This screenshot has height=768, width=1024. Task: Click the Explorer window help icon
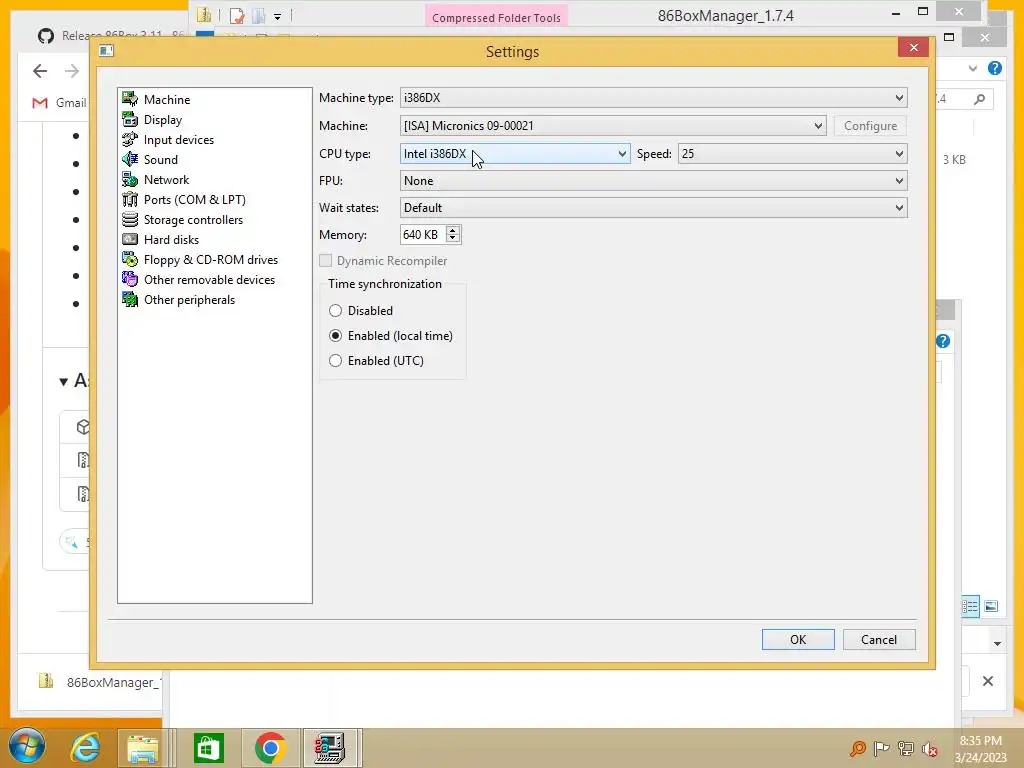coord(995,68)
